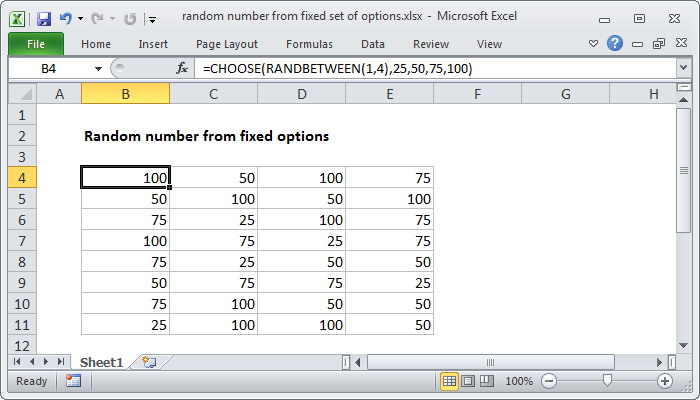Minimize the ribbon with heart-shaped caret icon
Viewport: 700px width, 400px height.
(593, 43)
